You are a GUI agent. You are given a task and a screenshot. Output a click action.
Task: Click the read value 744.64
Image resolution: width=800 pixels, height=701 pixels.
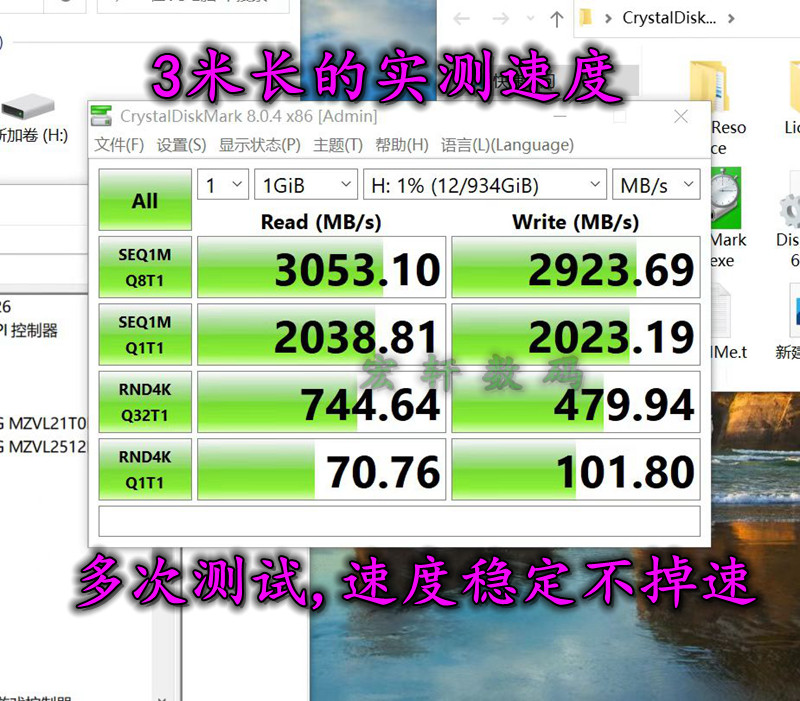click(321, 402)
